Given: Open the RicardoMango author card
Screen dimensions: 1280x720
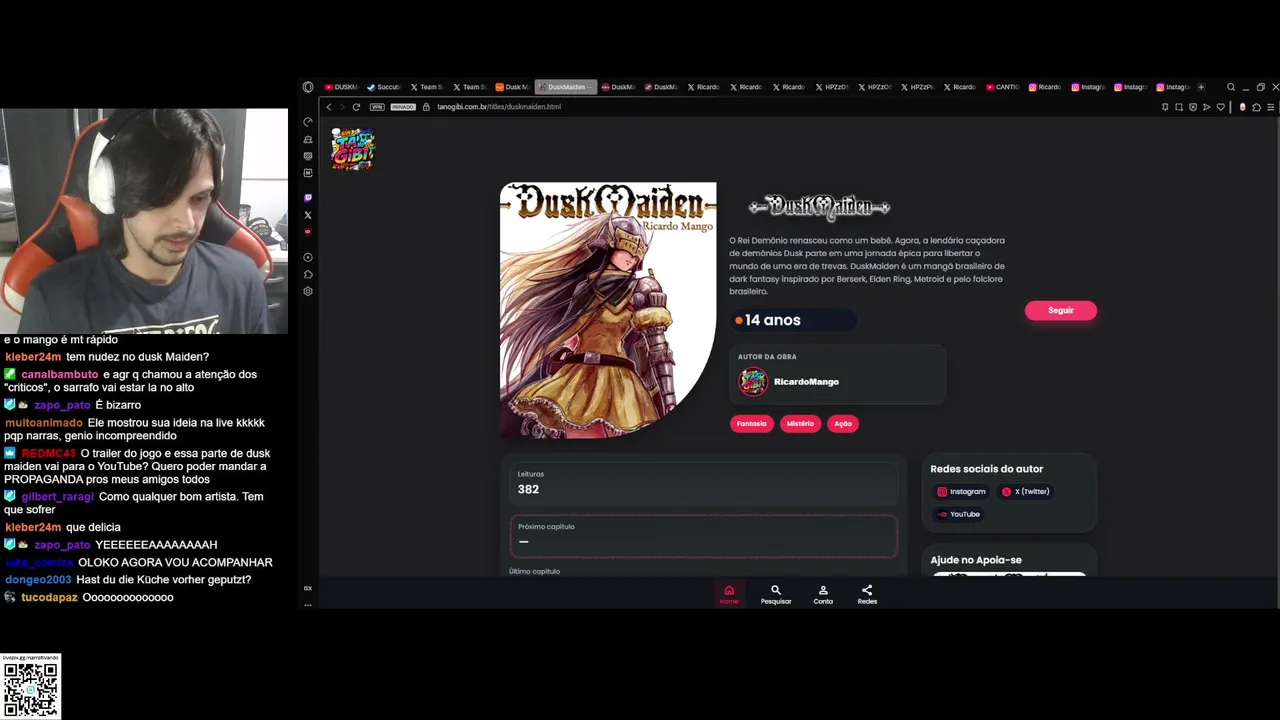Looking at the screenshot, I should point(837,375).
